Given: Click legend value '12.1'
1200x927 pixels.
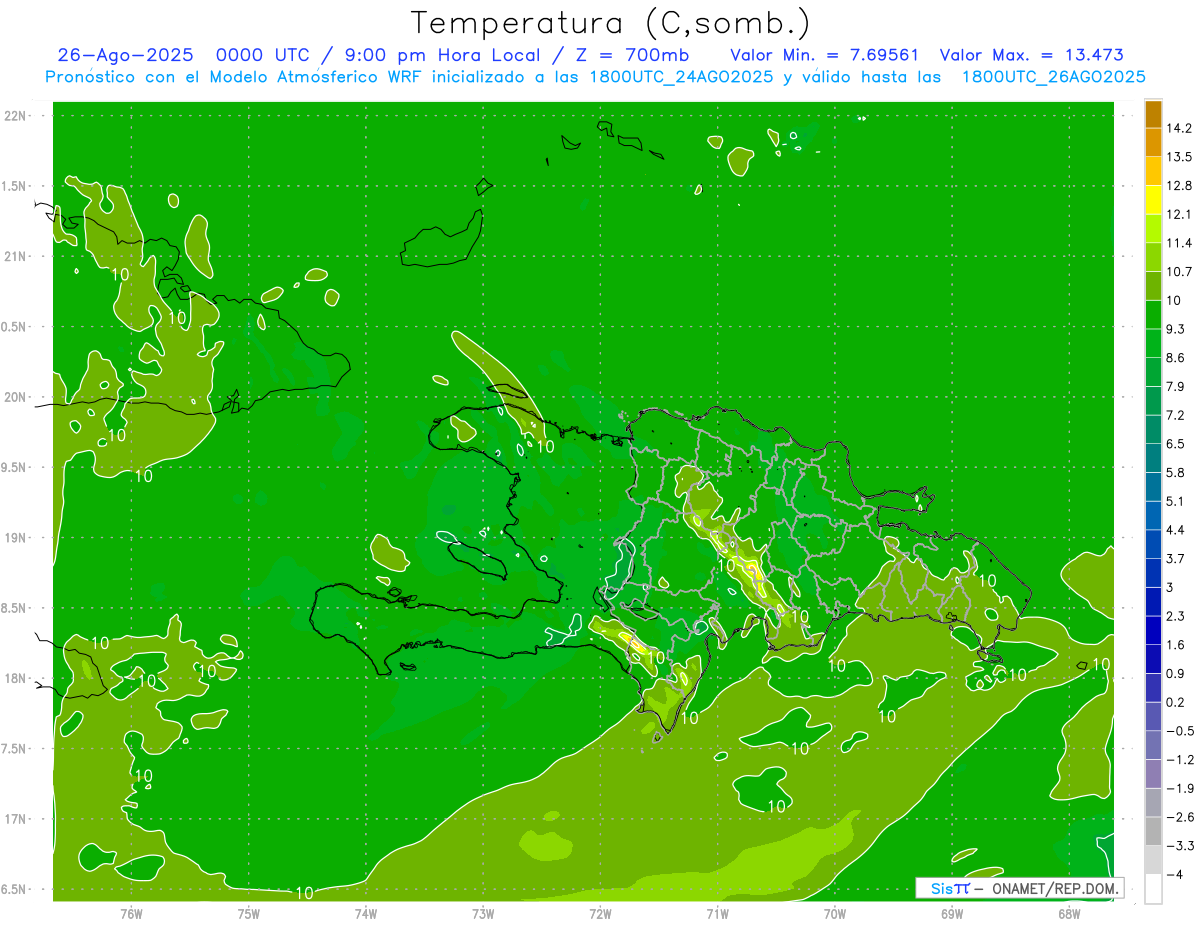Looking at the screenshot, I should coord(1179,214).
